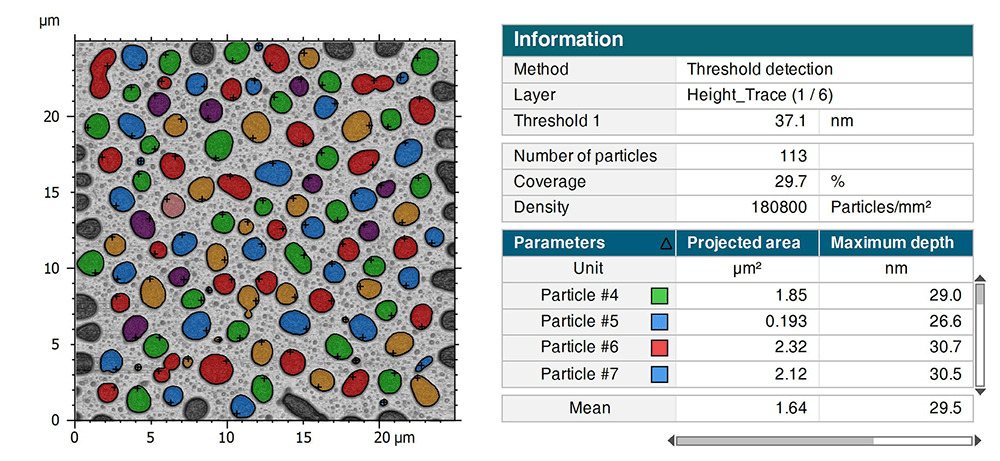Click the vertical scrollbar thumb beside the particle table
Image resolution: width=1000 pixels, height=461 pixels.
tap(980, 295)
